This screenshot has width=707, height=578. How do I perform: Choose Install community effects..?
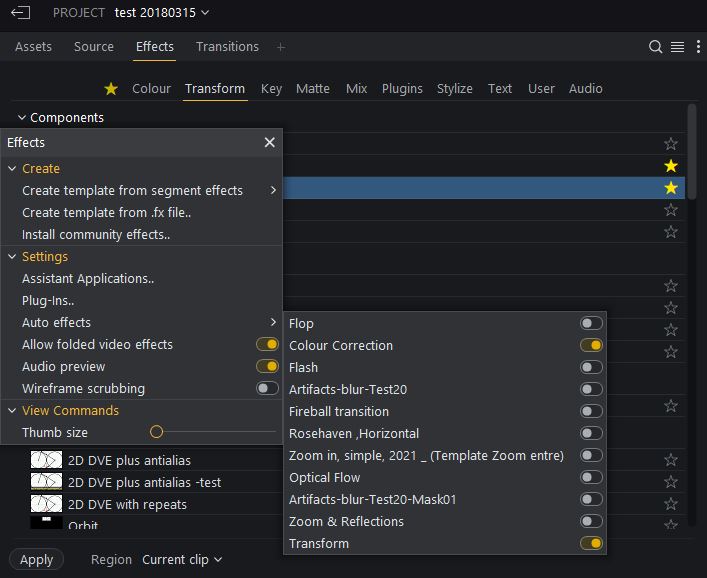[96, 234]
